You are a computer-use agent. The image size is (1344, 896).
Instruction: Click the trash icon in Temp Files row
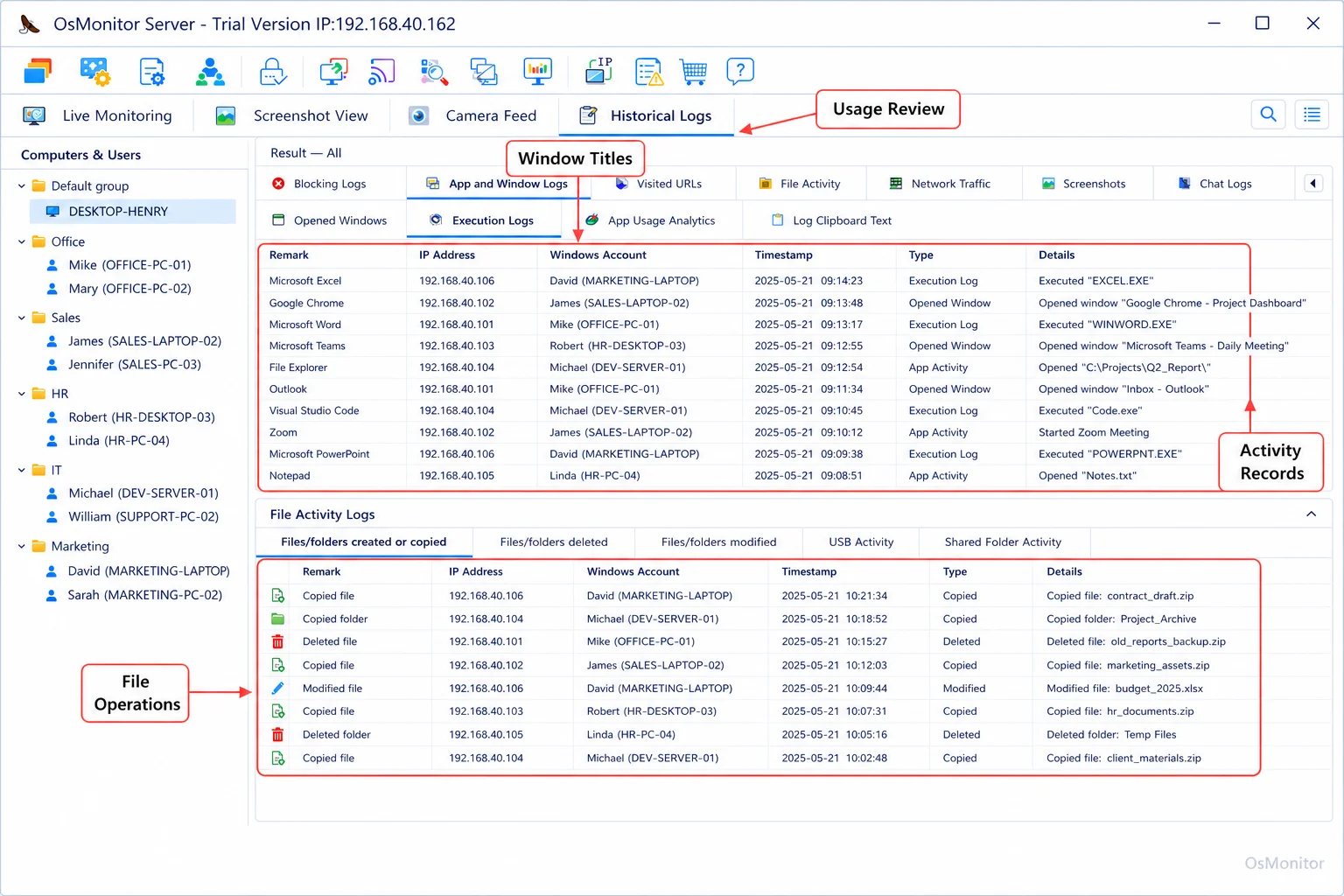tap(277, 735)
